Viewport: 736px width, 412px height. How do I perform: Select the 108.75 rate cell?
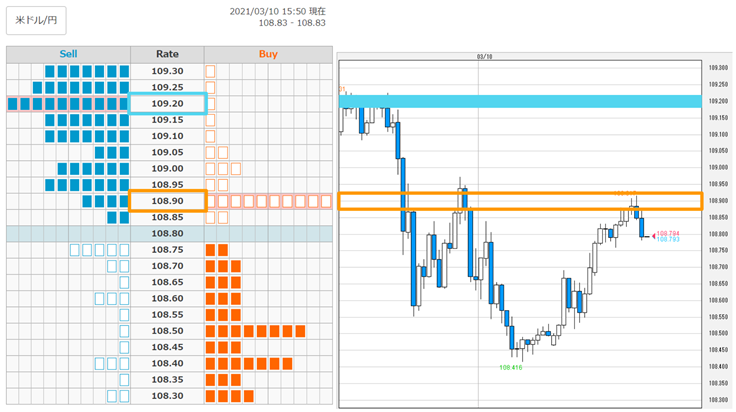coord(167,250)
